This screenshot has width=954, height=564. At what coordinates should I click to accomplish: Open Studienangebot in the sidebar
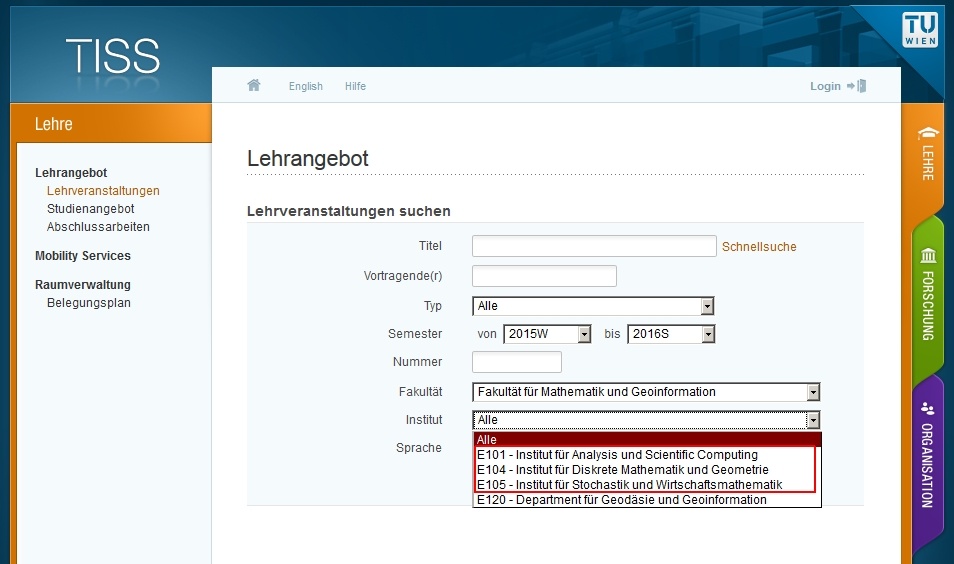tap(90, 209)
